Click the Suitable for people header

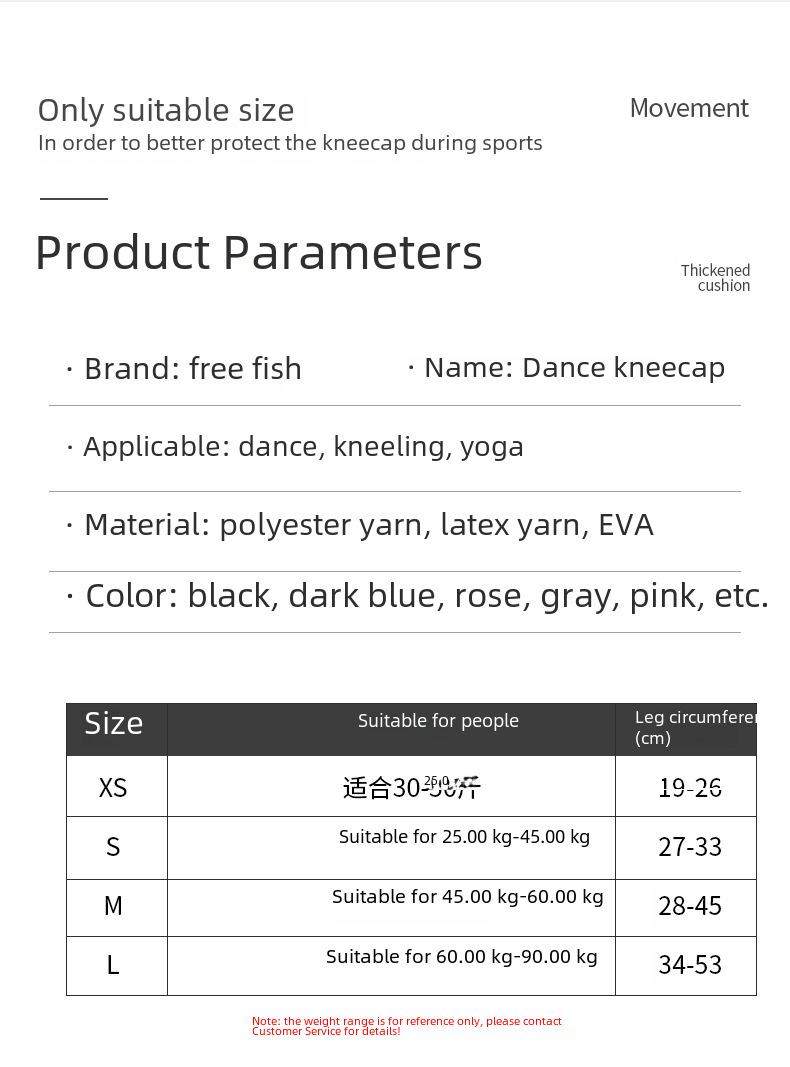pyautogui.click(x=438, y=721)
